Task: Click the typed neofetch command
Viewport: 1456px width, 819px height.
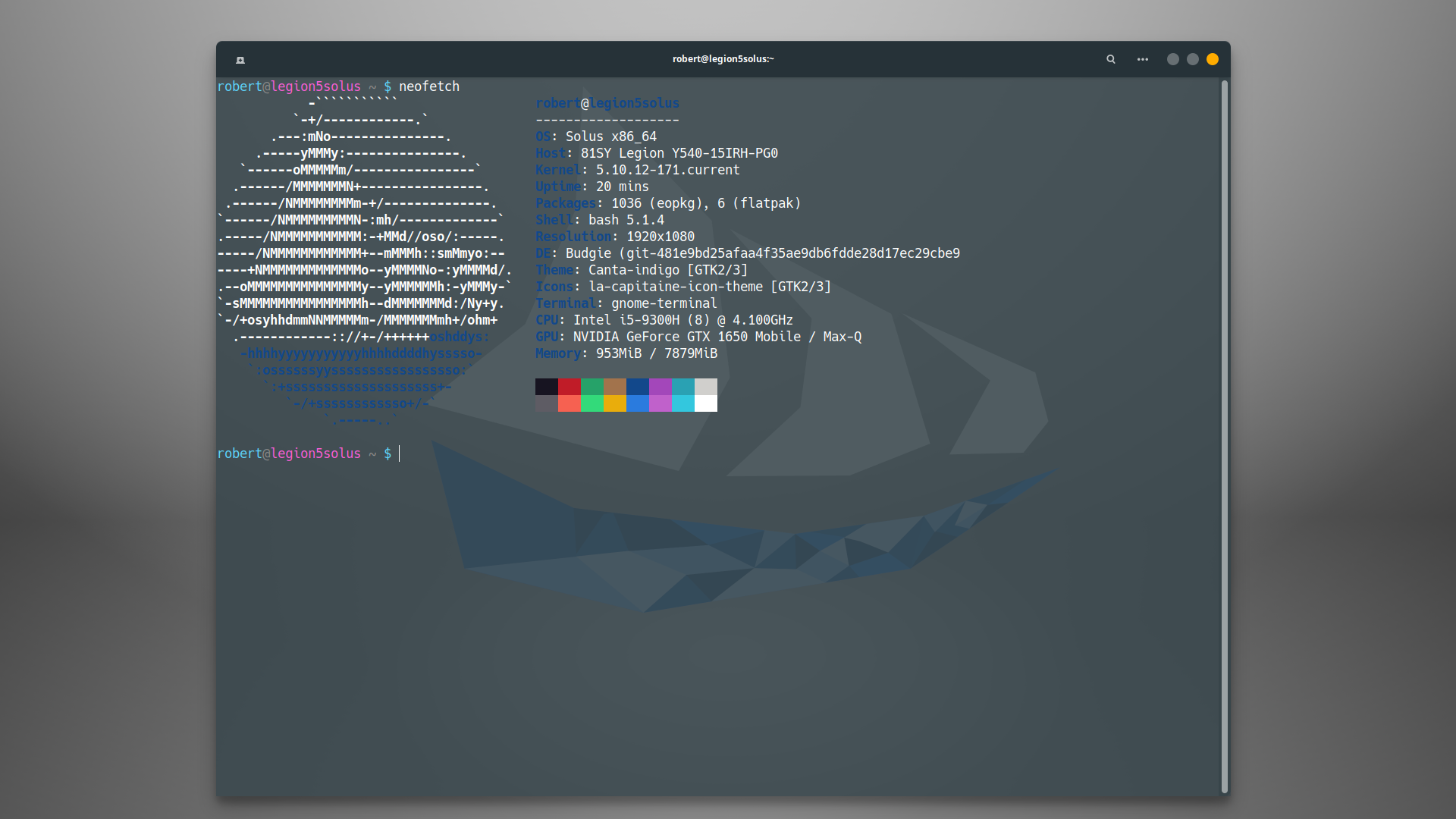Action: coord(429,86)
